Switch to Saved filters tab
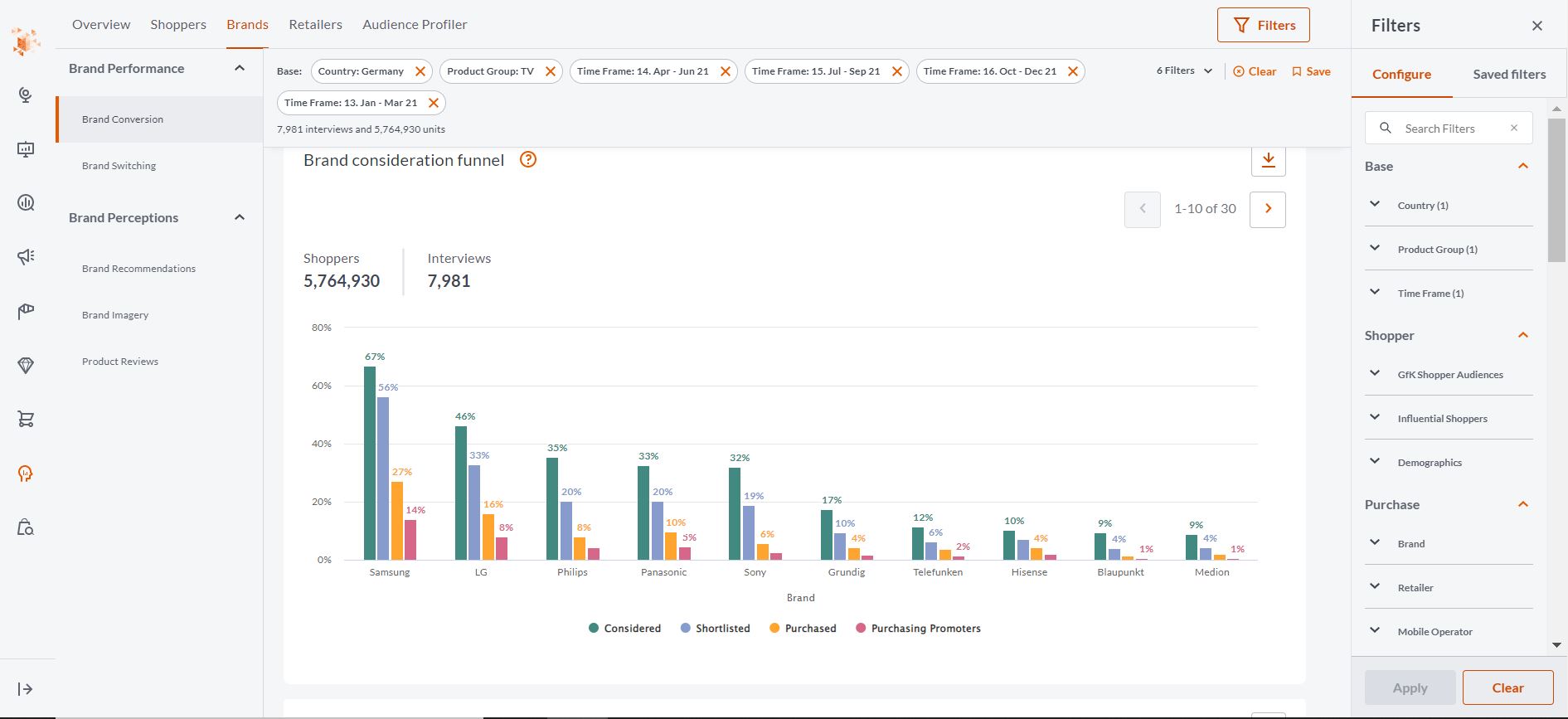 click(1509, 74)
